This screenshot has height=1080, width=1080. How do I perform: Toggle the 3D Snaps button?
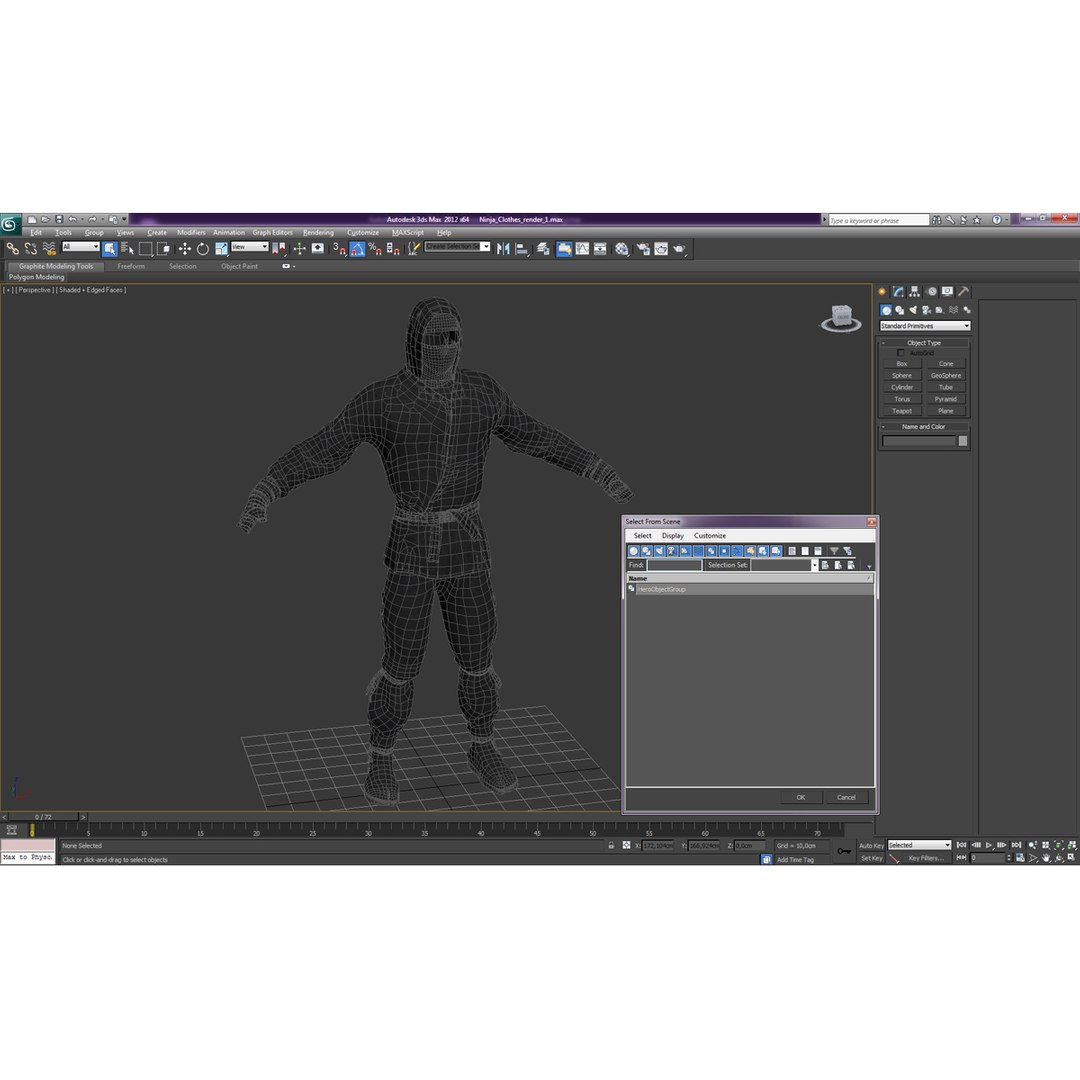tap(339, 249)
